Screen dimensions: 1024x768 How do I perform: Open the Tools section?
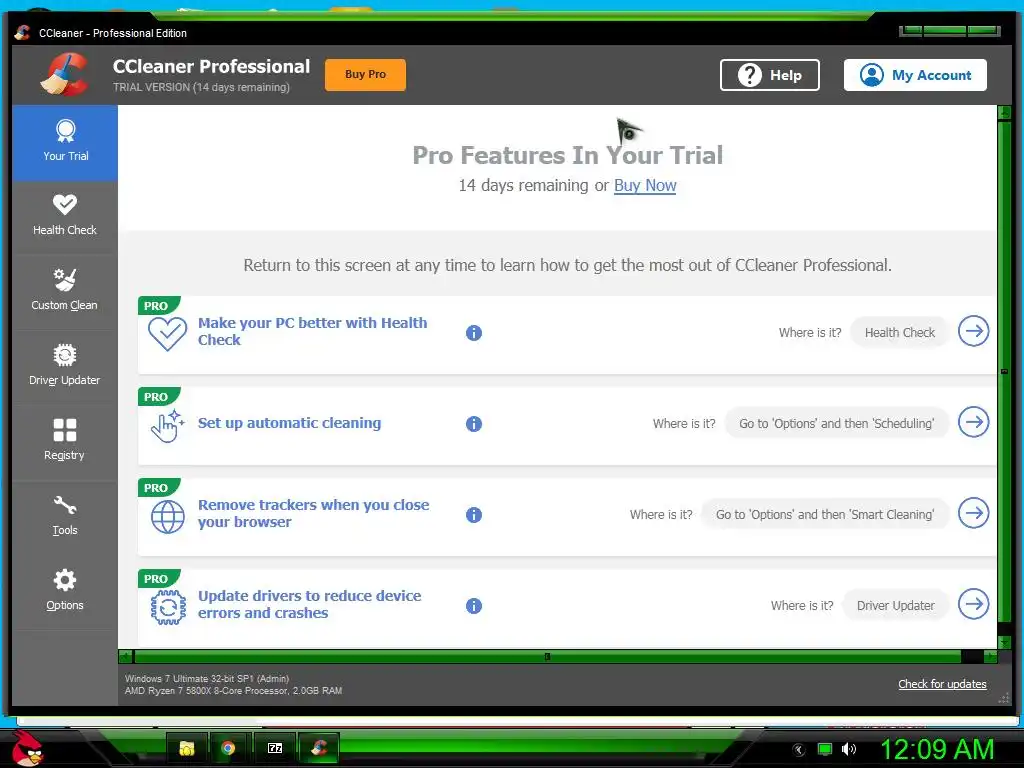[65, 517]
